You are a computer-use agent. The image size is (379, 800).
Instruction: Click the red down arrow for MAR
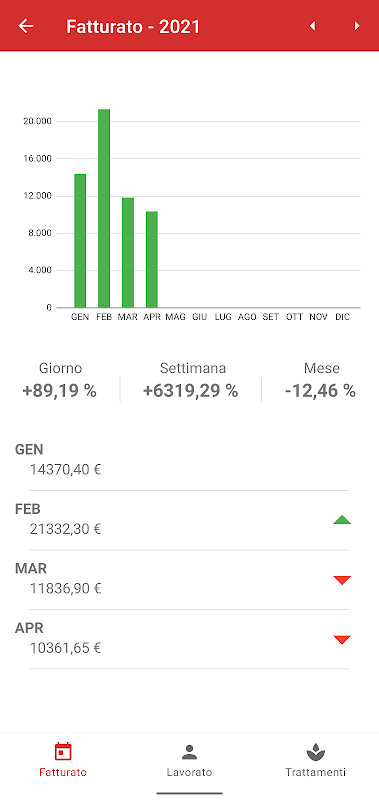[x=342, y=580]
